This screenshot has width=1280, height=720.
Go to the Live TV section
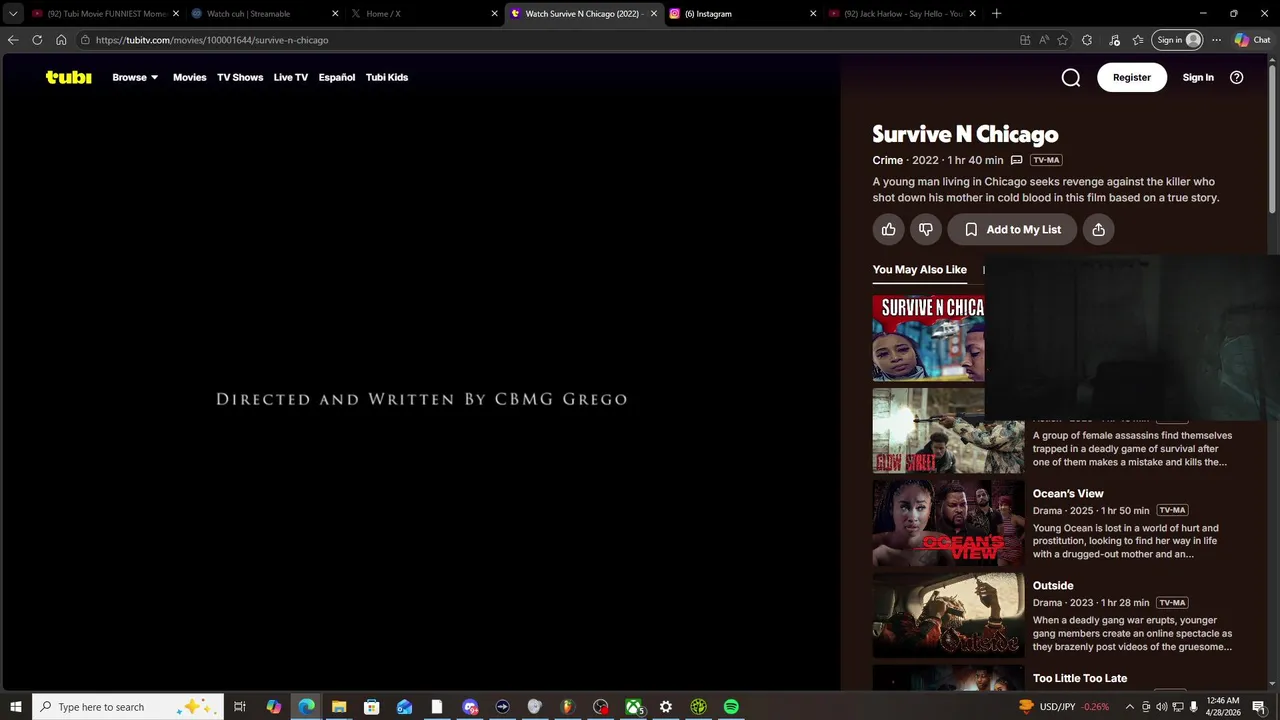291,77
